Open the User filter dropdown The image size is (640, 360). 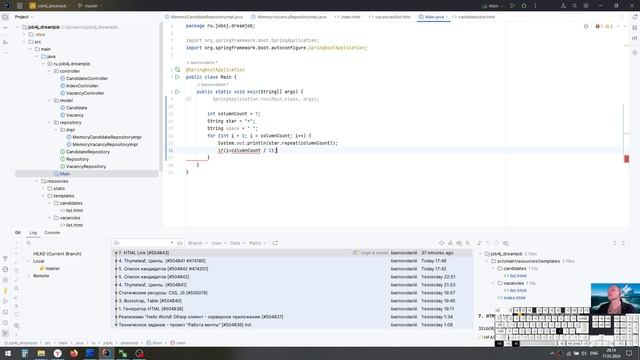pyautogui.click(x=218, y=243)
